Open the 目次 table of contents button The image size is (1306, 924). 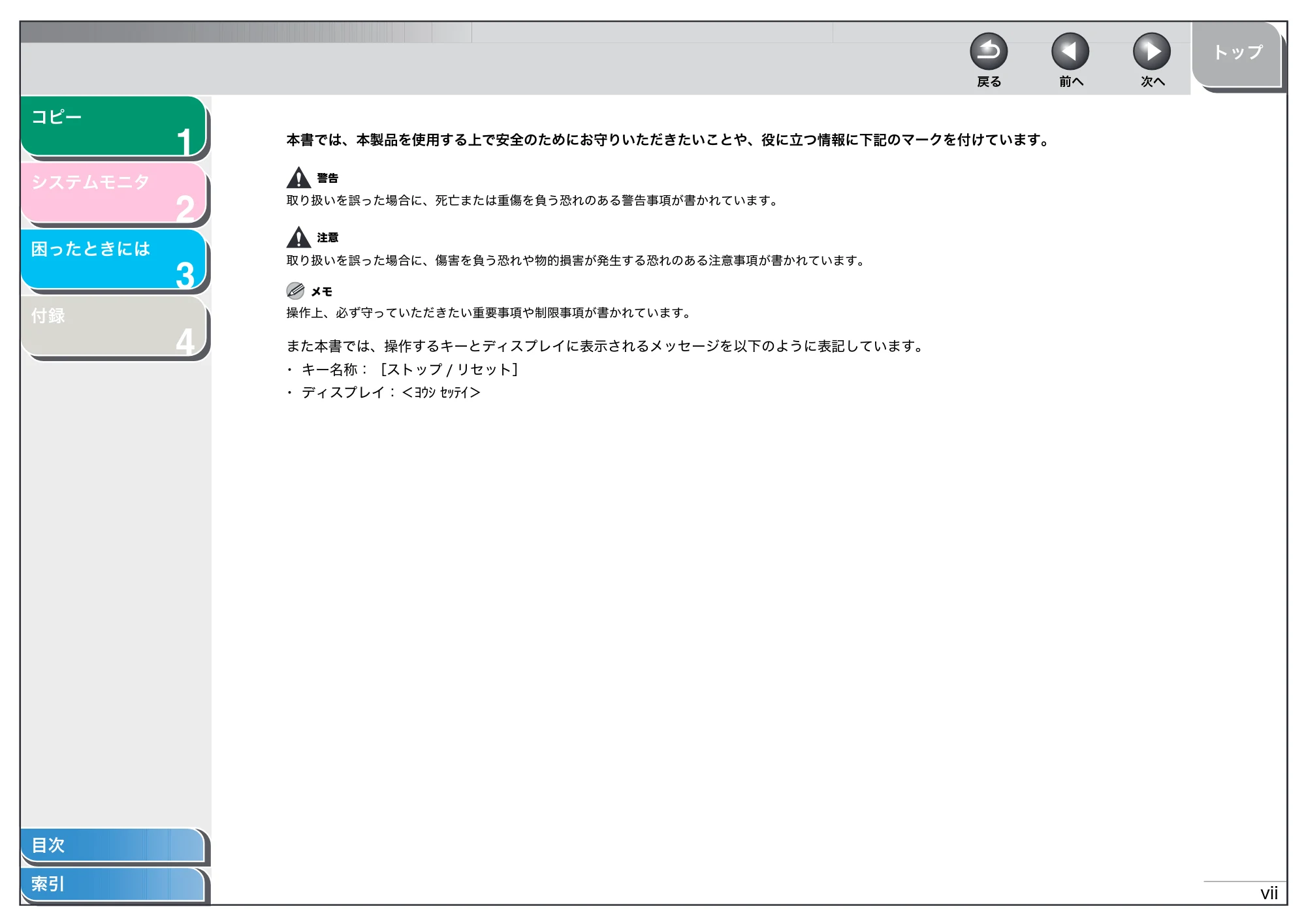[x=113, y=845]
